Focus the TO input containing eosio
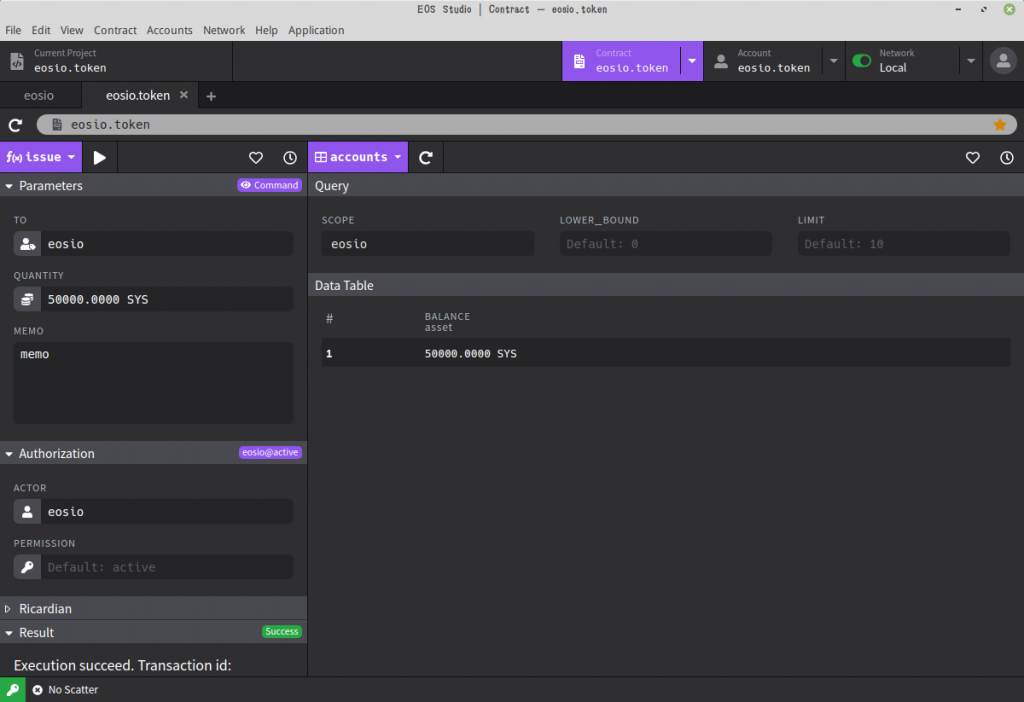The width and height of the screenshot is (1024, 702). coord(167,244)
